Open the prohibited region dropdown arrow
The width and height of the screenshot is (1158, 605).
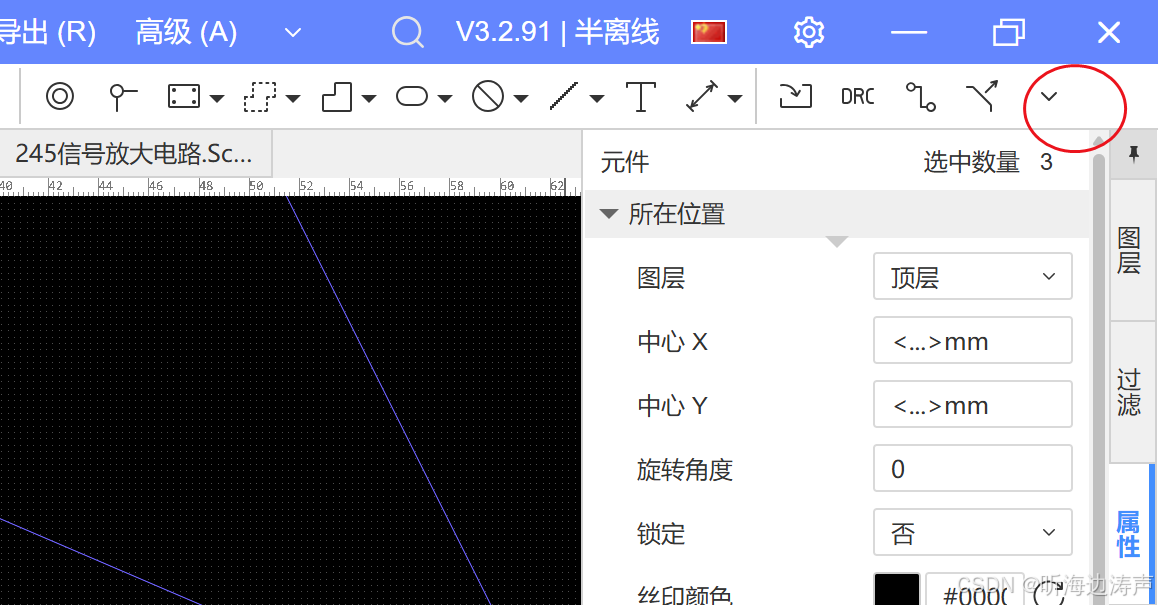tap(521, 98)
